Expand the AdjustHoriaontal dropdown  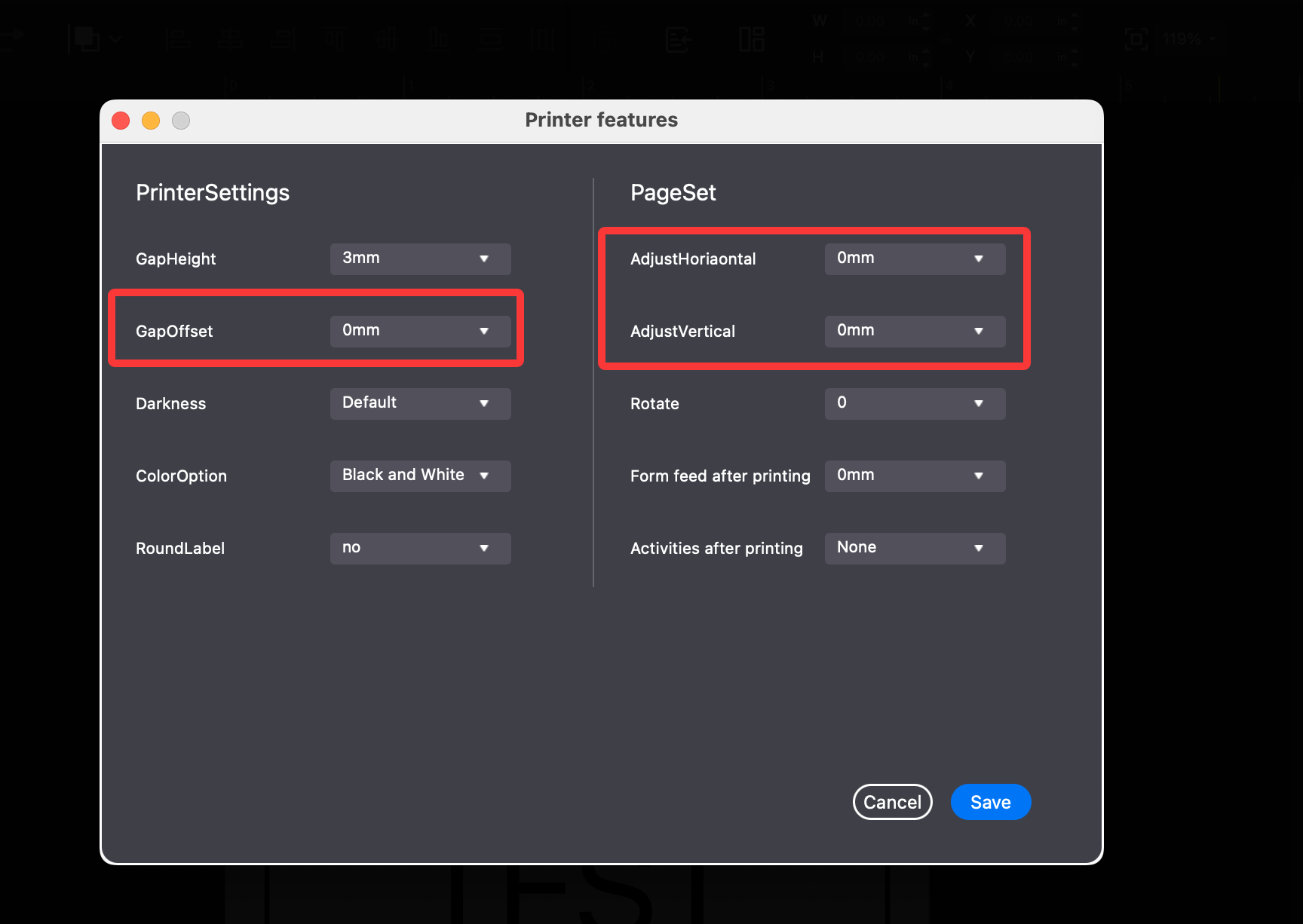pos(915,259)
